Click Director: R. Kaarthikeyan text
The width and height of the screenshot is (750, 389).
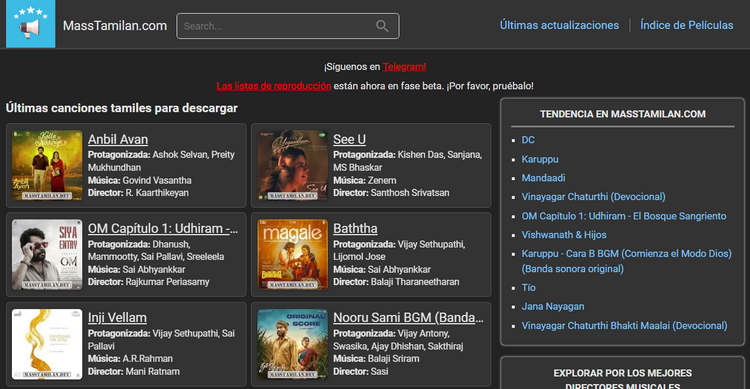(x=138, y=193)
